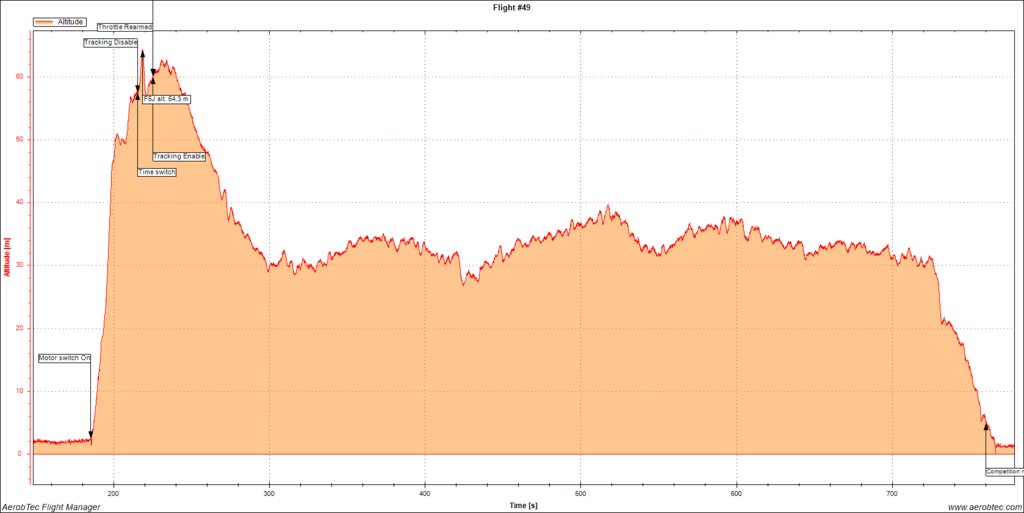
Task: Click the F5J alt. 64.3 m label
Action: click(x=166, y=99)
